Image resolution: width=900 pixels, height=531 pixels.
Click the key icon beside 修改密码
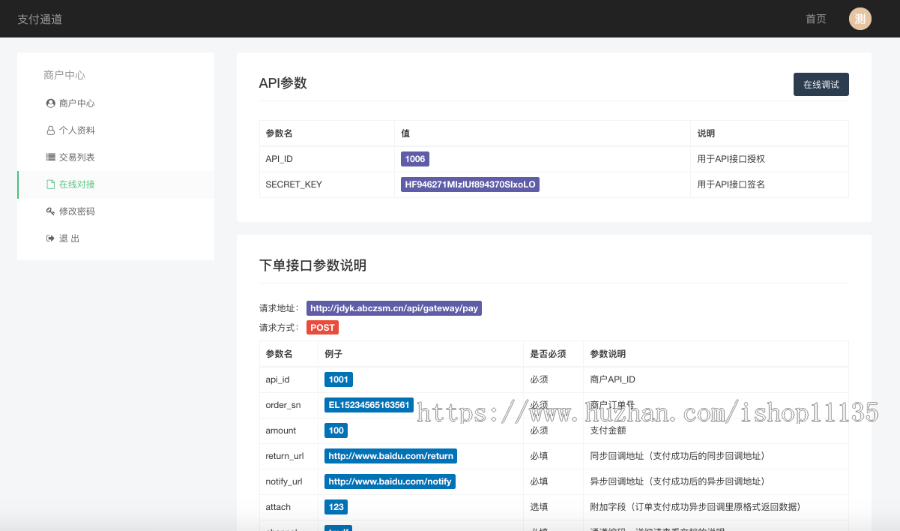(51, 211)
